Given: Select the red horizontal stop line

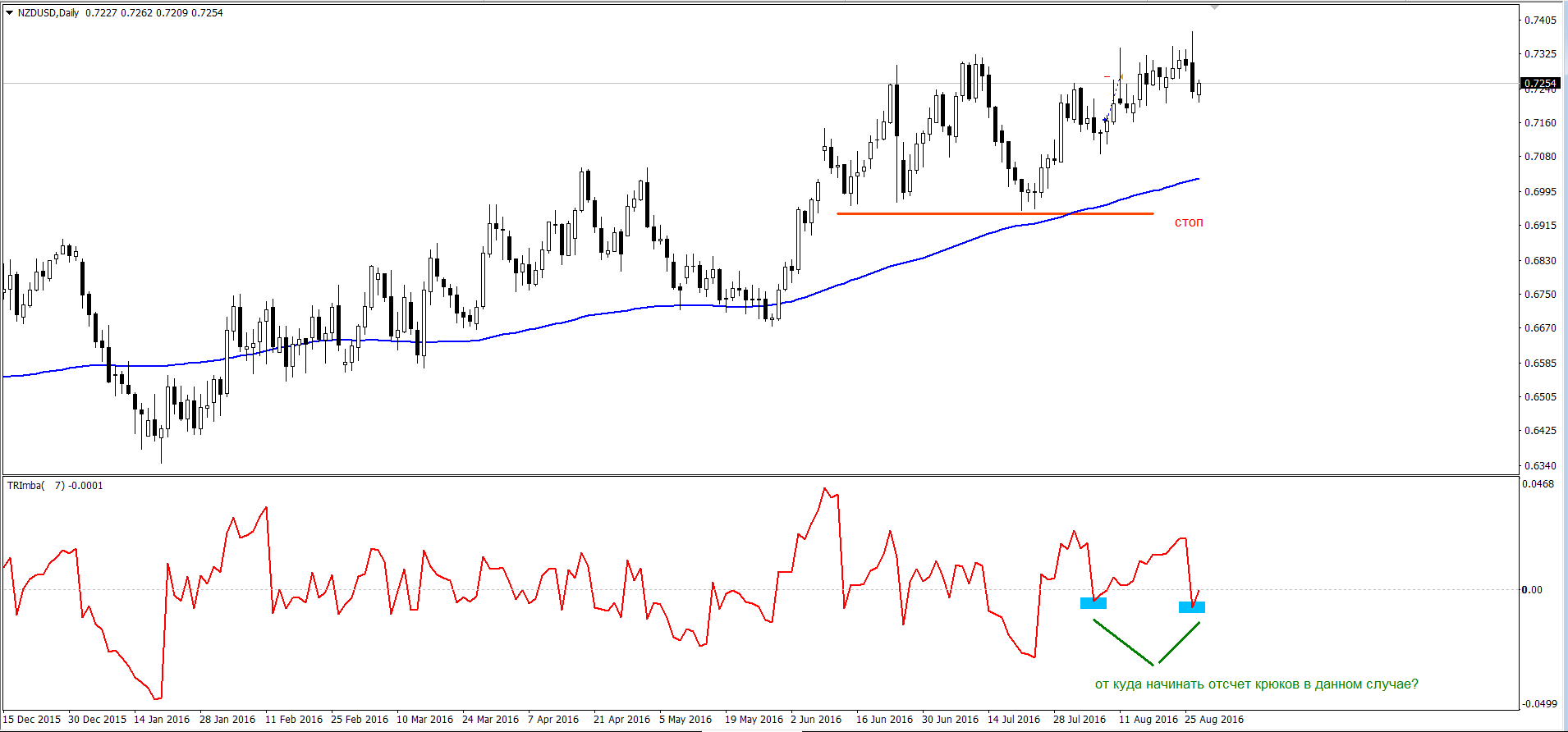Looking at the screenshot, I should (995, 213).
